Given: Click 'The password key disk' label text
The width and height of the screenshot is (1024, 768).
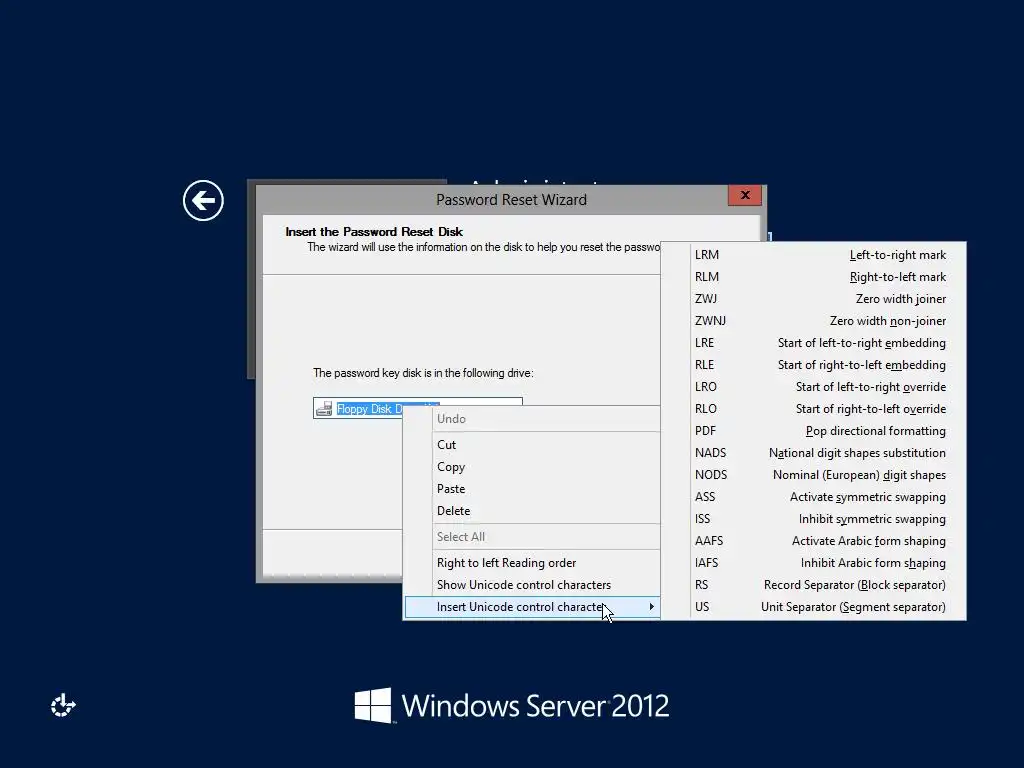Looking at the screenshot, I should click(423, 373).
